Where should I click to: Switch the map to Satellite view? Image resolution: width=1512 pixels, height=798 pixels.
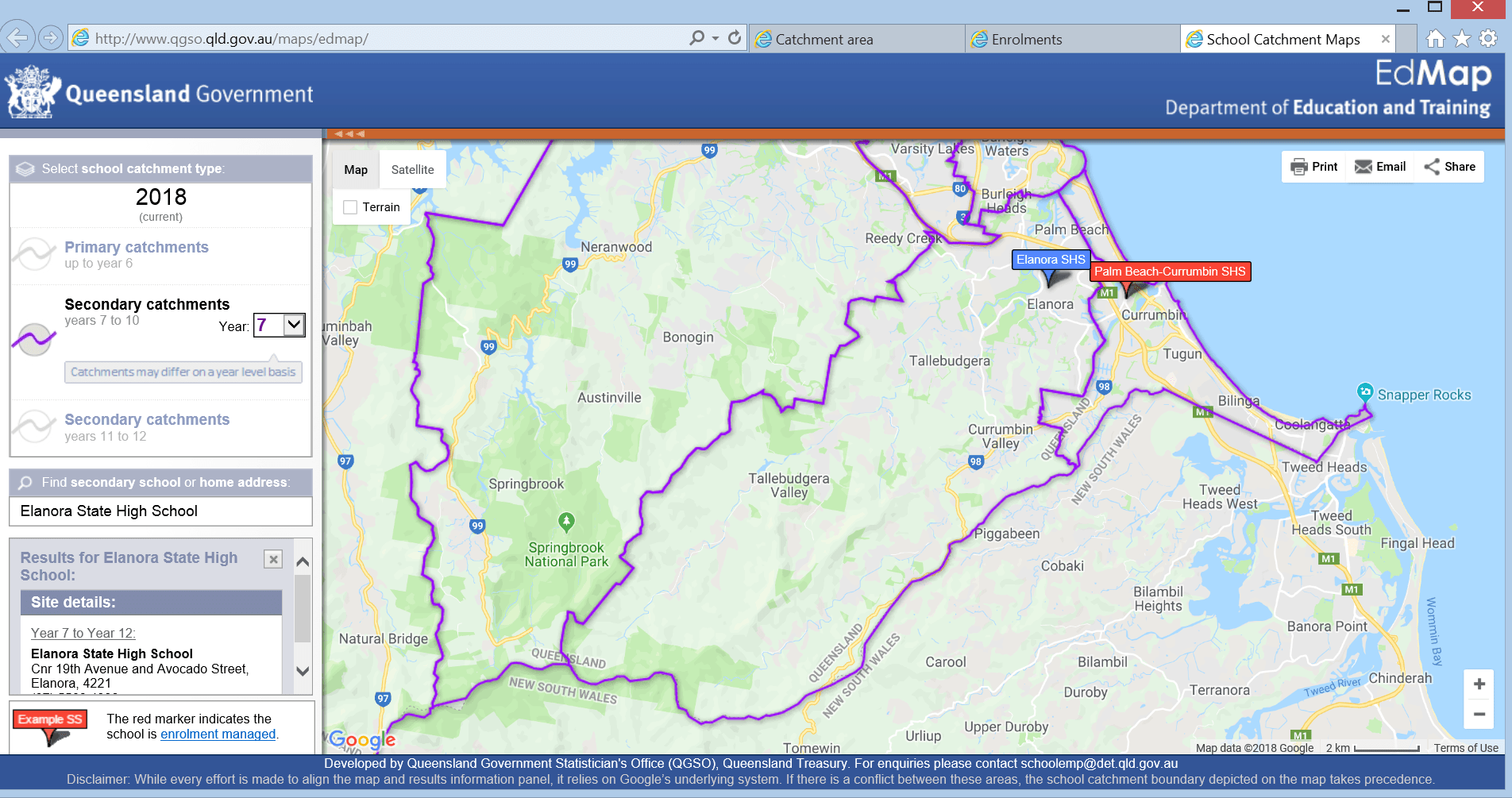coord(413,169)
